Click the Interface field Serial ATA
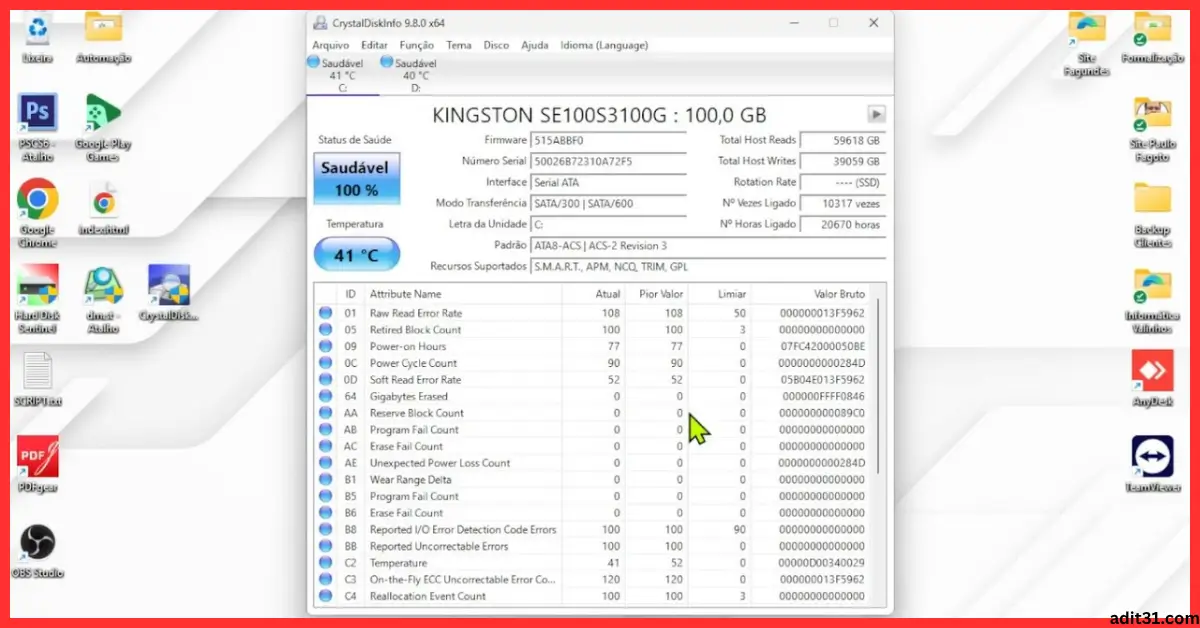Viewport: 1200px width, 628px height. [609, 183]
